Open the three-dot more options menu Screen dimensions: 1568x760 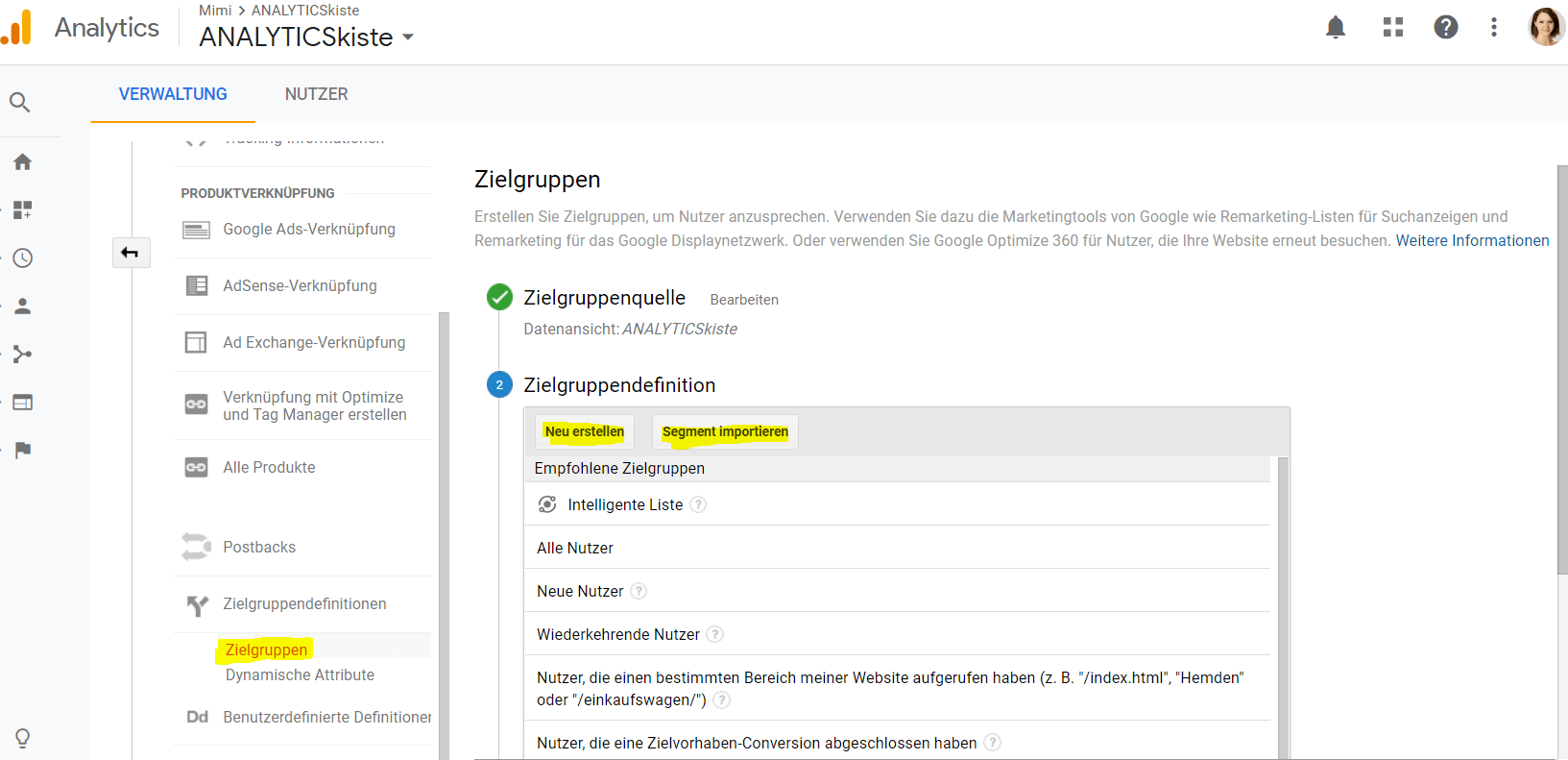click(1493, 28)
